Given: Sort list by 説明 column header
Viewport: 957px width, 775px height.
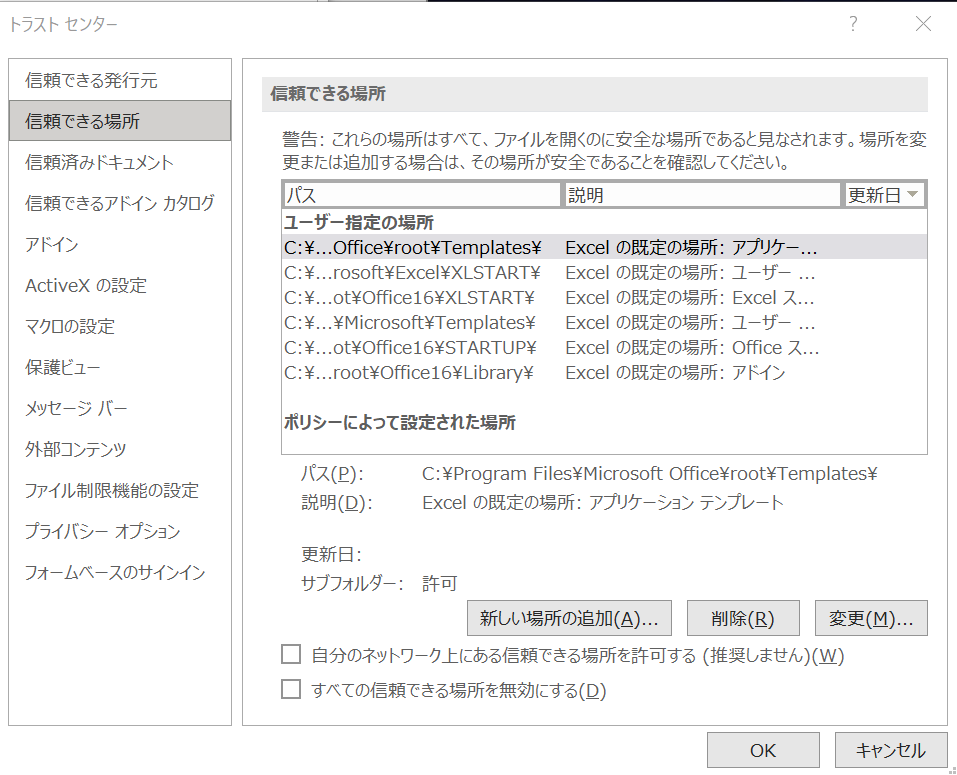Looking at the screenshot, I should tap(702, 195).
